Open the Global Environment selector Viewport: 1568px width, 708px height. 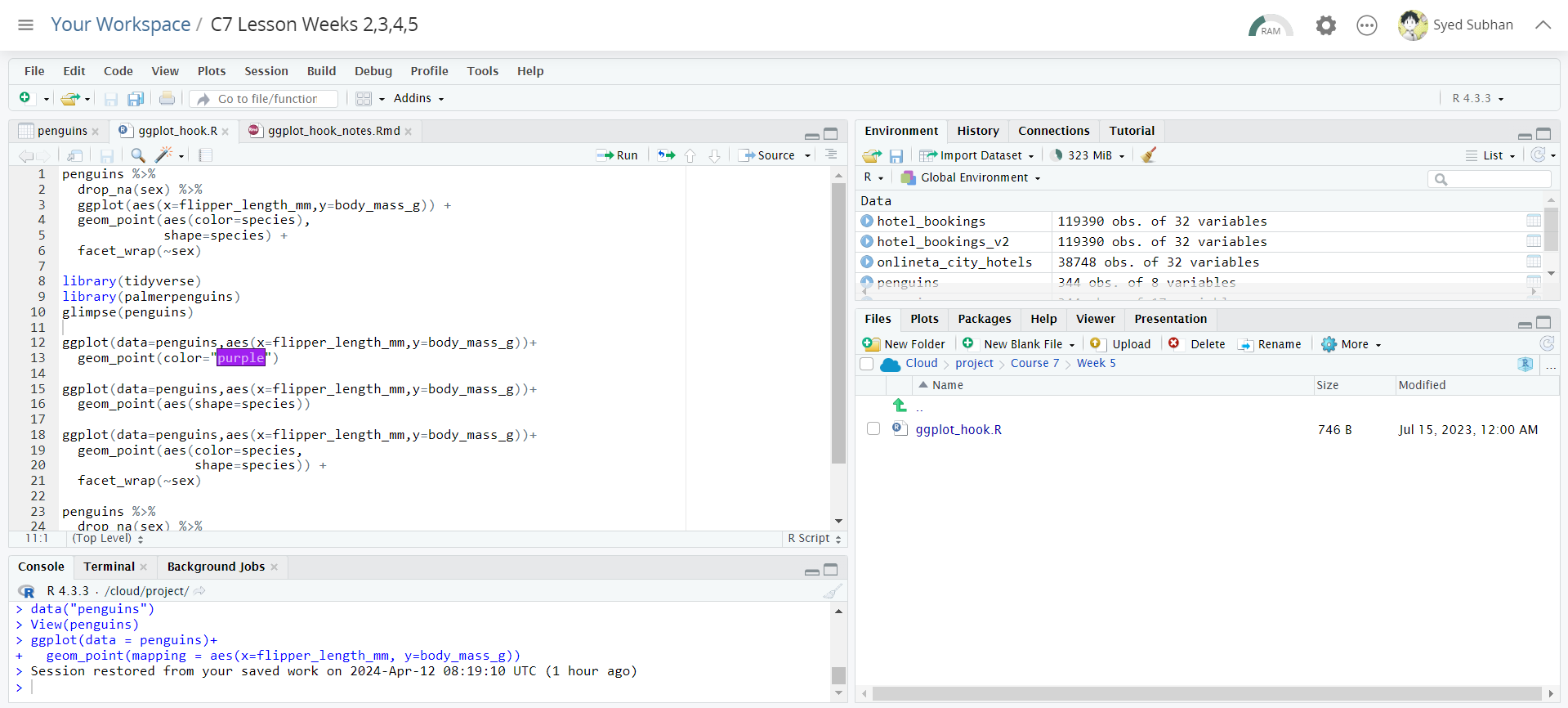click(971, 177)
